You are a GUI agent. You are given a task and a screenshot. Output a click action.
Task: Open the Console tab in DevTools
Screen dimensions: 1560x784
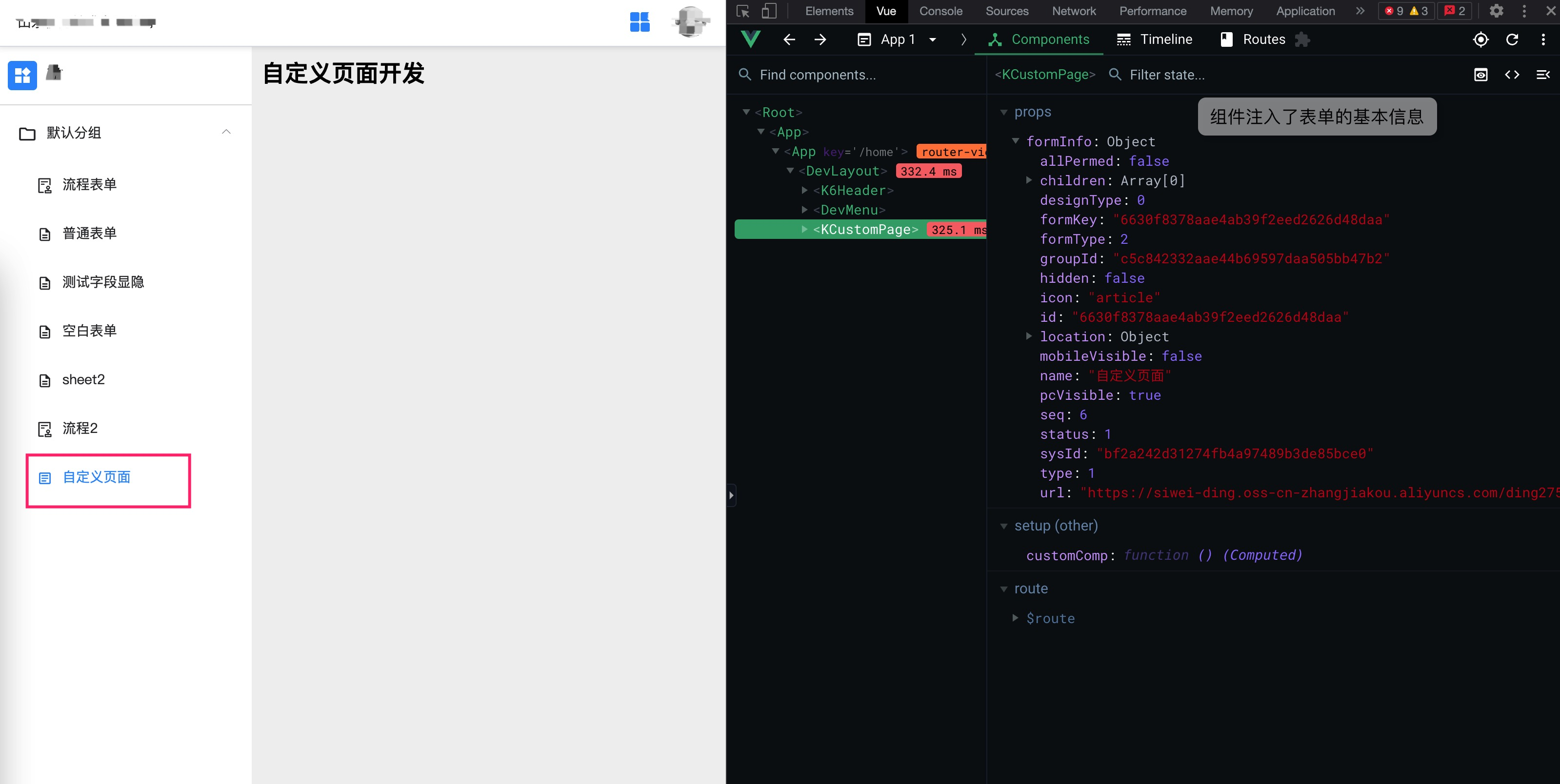coord(940,11)
